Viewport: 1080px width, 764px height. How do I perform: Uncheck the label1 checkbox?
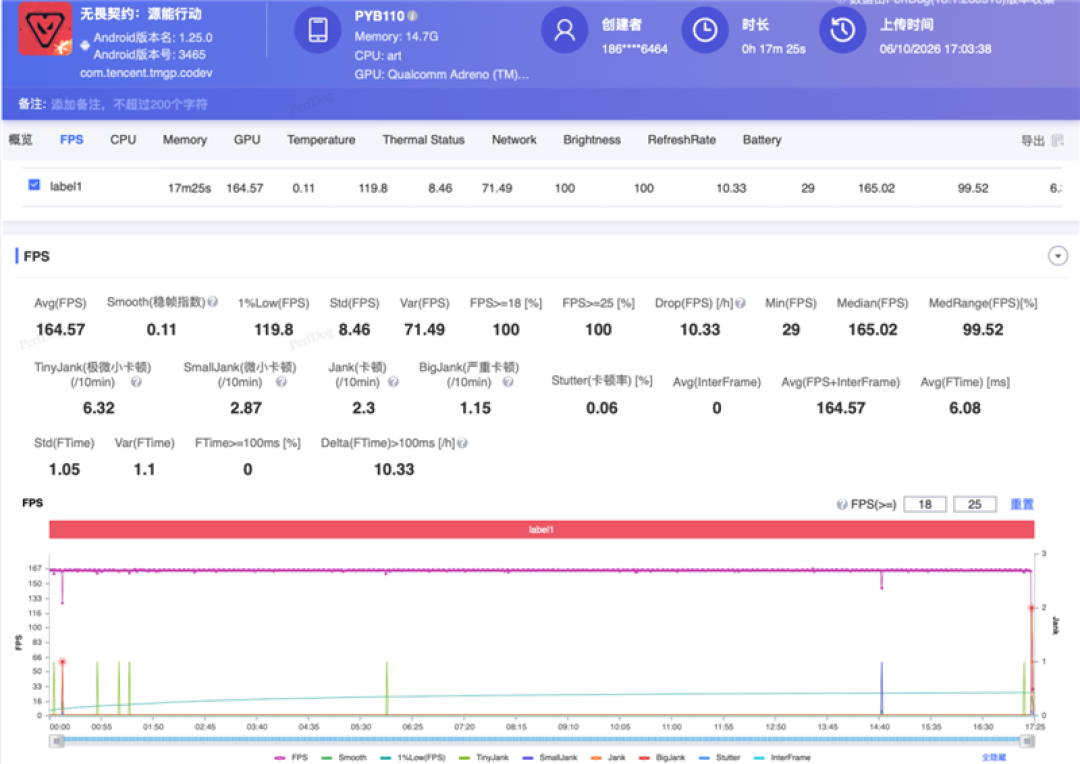pos(34,185)
